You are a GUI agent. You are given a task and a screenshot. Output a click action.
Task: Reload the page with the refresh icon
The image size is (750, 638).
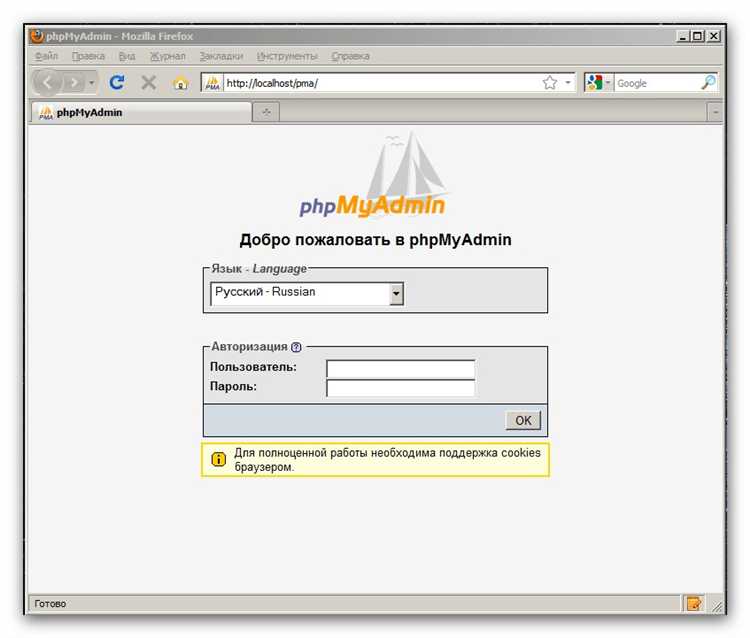(x=117, y=83)
